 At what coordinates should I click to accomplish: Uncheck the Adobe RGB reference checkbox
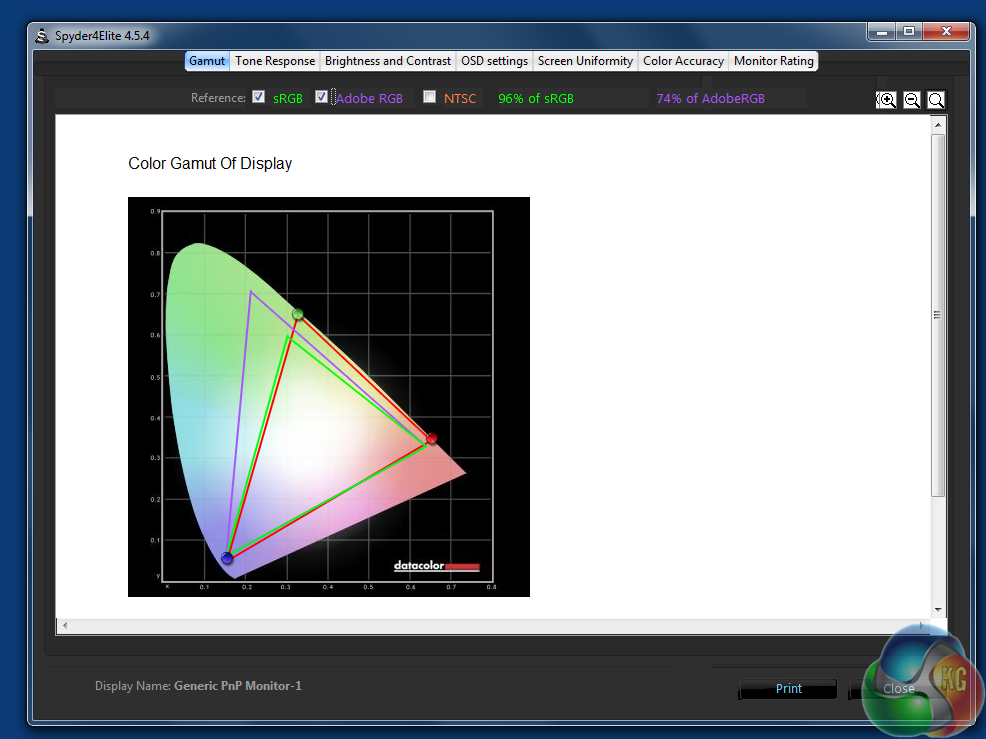(321, 97)
